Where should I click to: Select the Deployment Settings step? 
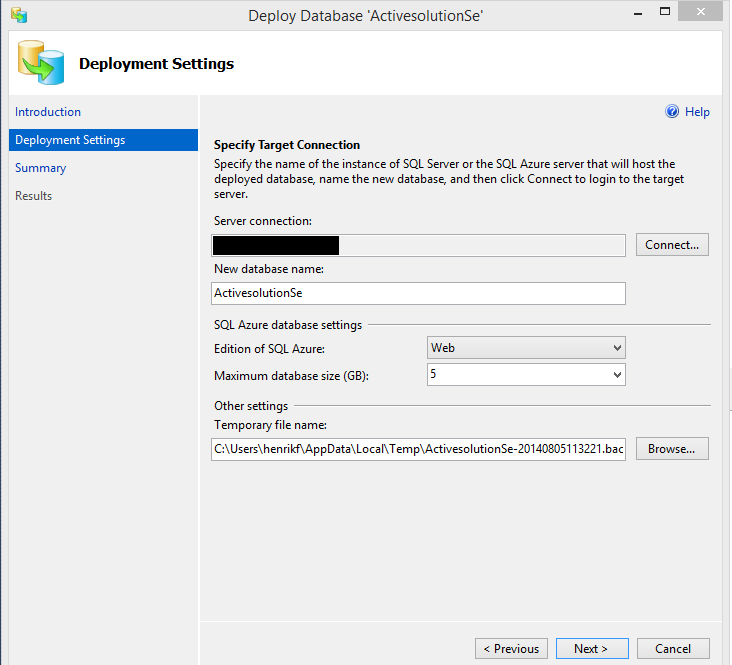(x=103, y=140)
